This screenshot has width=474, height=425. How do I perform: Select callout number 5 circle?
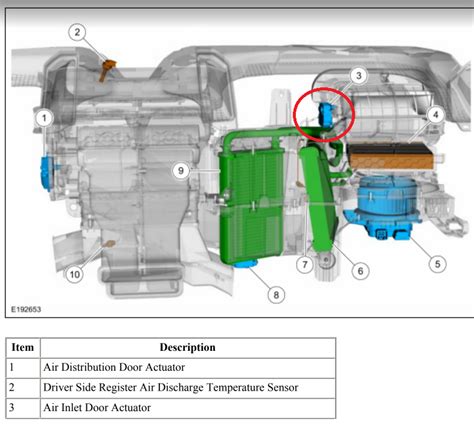click(437, 264)
